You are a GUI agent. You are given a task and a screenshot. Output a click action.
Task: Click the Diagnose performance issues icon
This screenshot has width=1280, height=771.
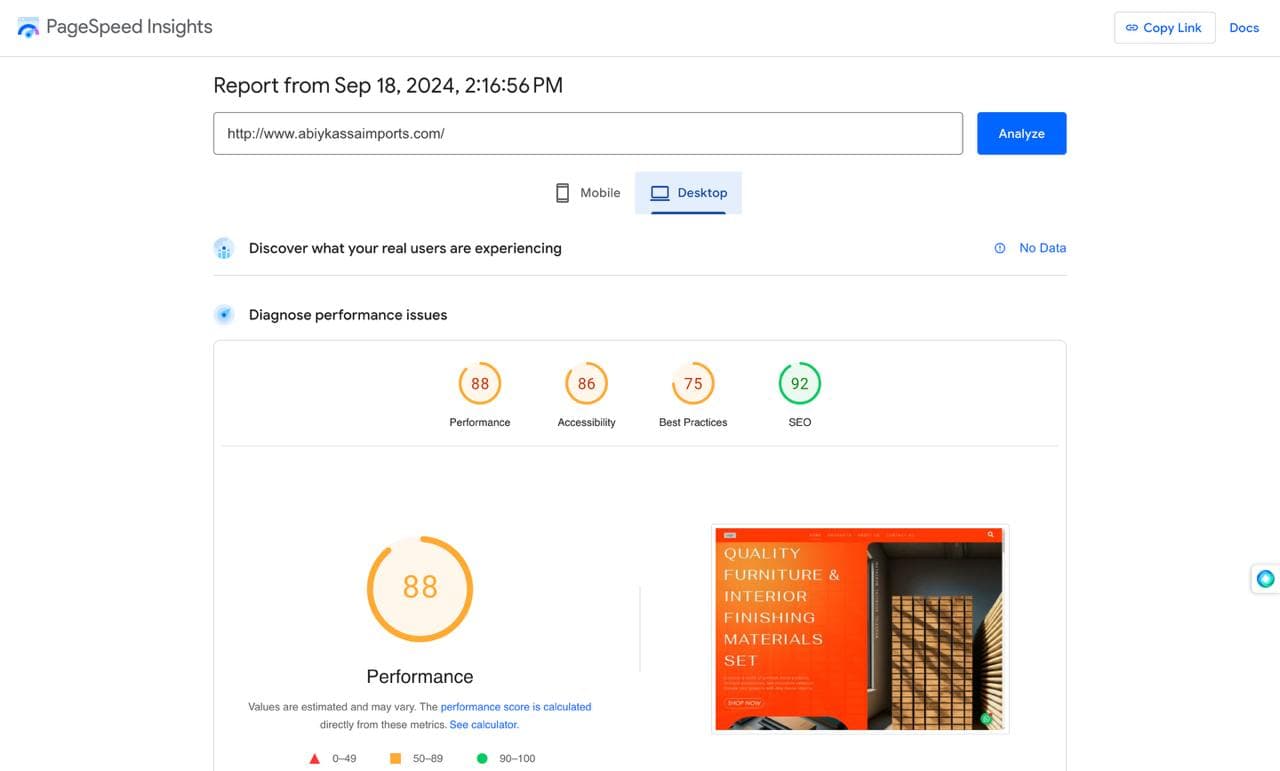[224, 315]
